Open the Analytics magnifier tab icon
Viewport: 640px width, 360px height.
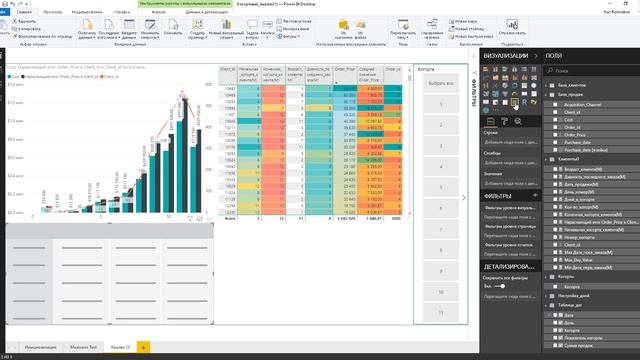point(518,121)
